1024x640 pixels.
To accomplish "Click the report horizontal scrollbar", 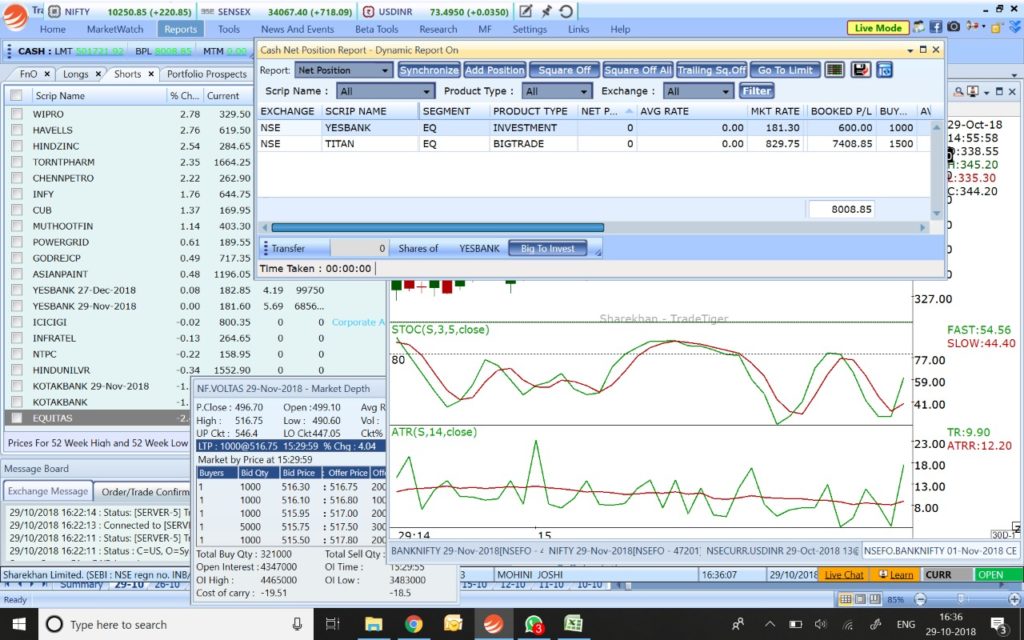I will point(438,227).
